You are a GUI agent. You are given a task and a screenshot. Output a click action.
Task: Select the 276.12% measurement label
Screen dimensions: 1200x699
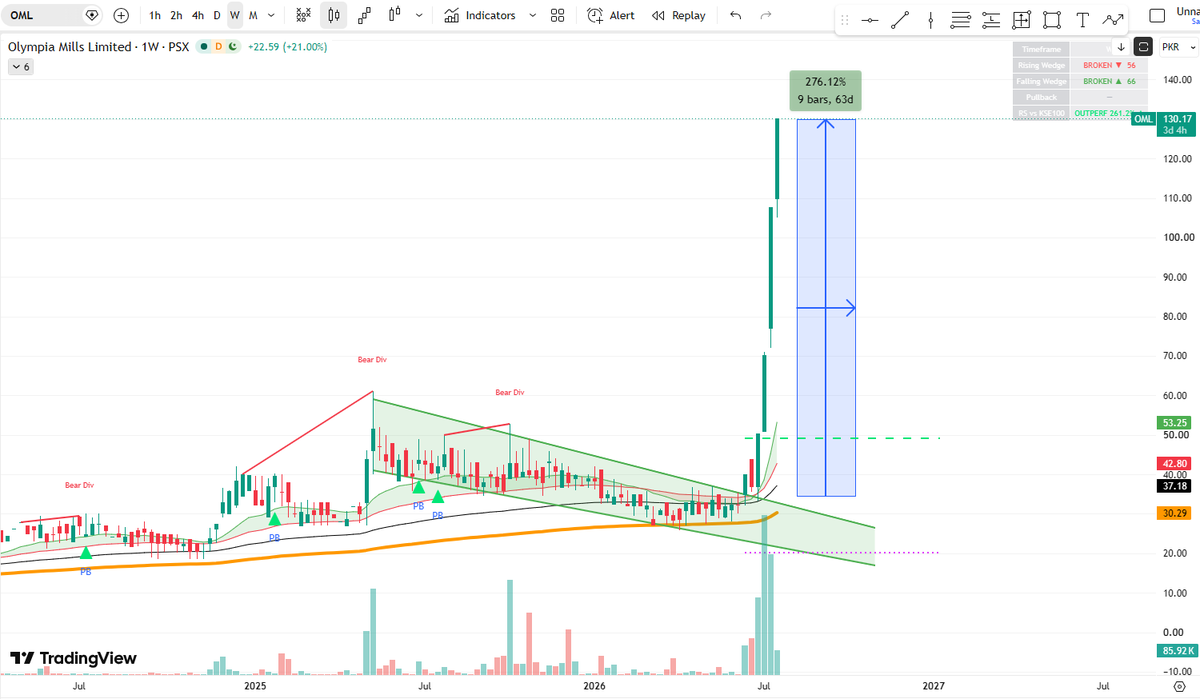tap(825, 90)
